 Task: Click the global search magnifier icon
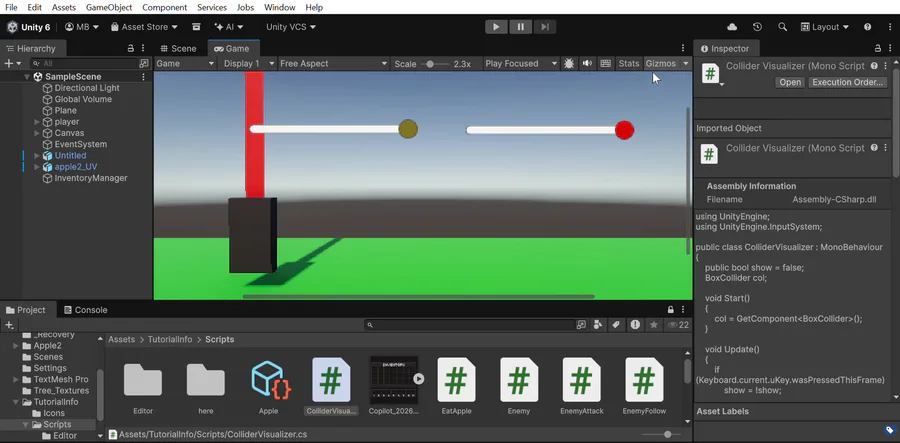[782, 27]
